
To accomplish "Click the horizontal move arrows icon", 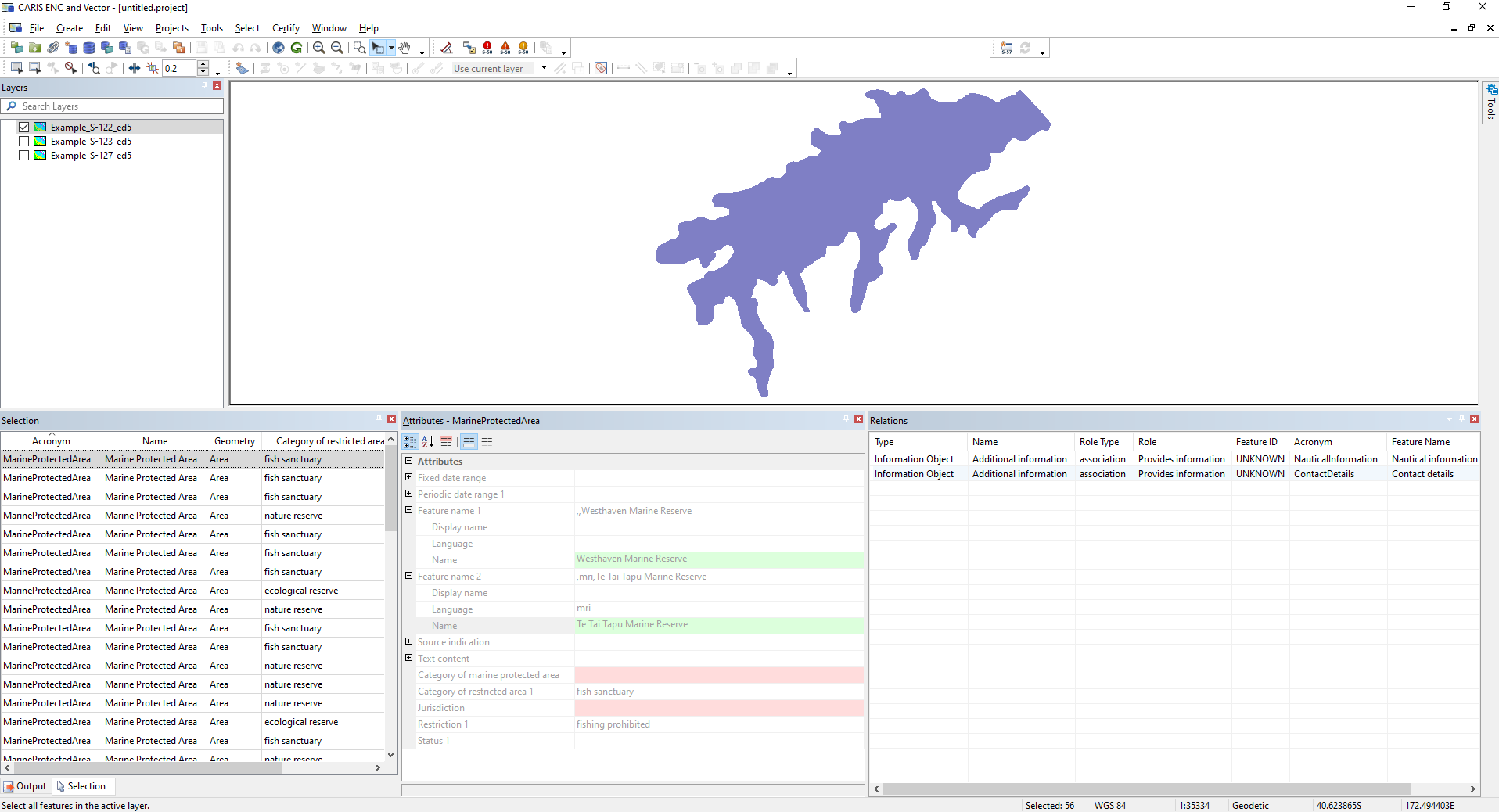I will pos(135,68).
